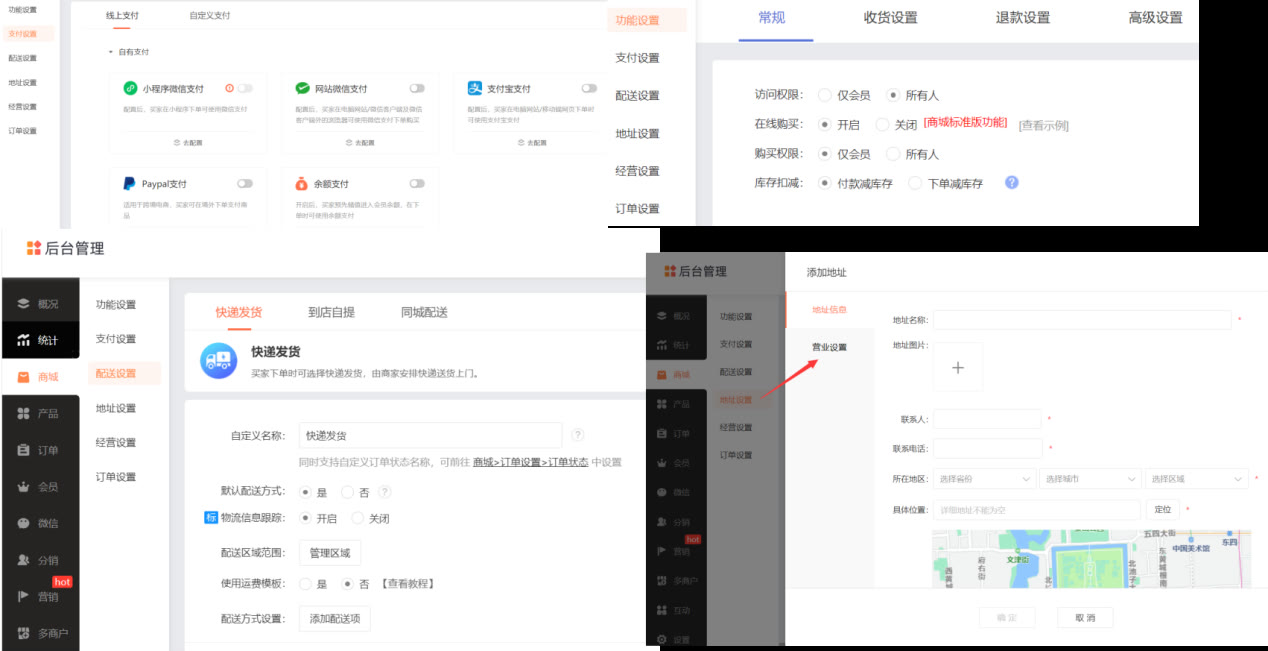The width and height of the screenshot is (1268, 651).
Task: Open the 选择省份 dropdown
Action: tap(985, 478)
